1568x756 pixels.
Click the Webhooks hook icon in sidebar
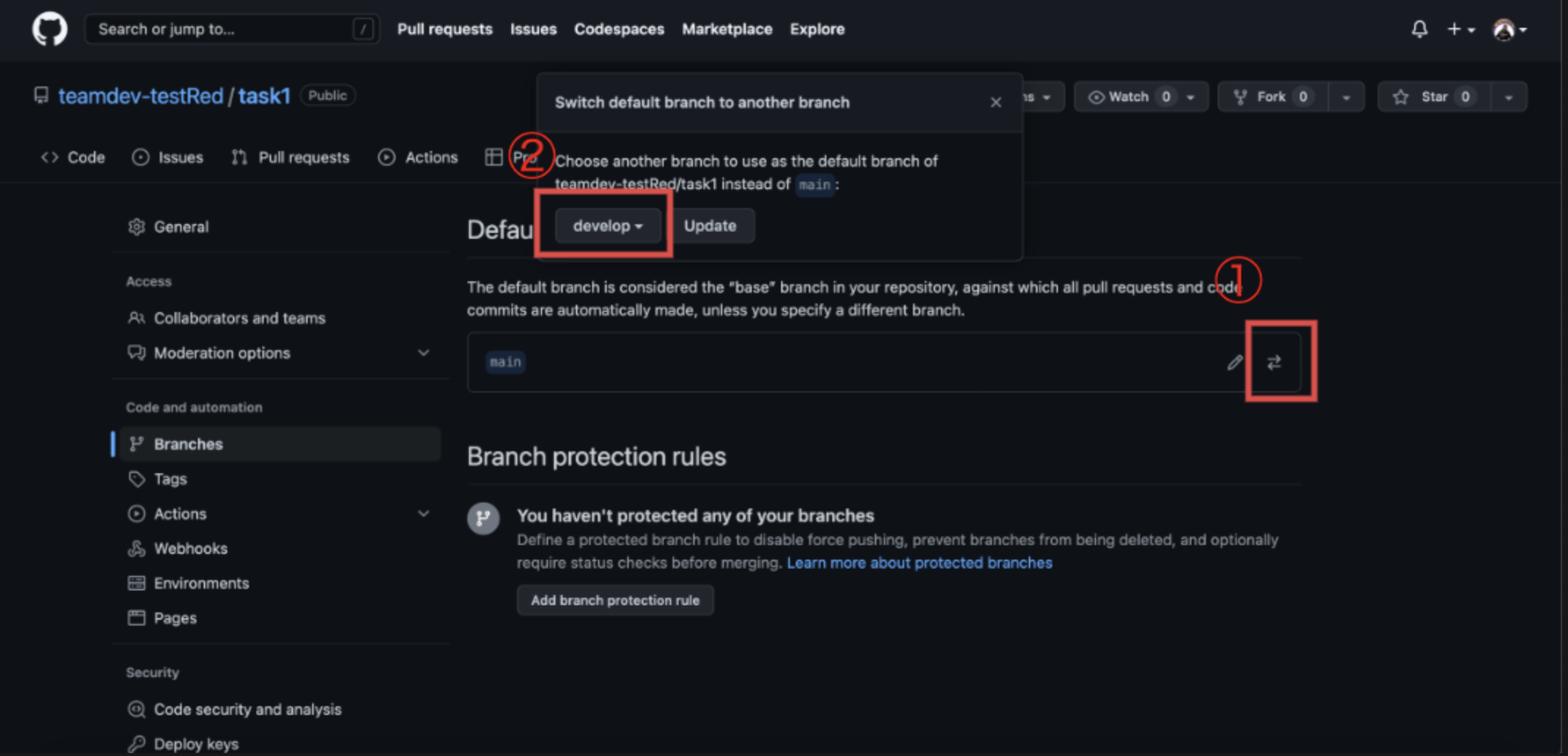pyautogui.click(x=136, y=548)
